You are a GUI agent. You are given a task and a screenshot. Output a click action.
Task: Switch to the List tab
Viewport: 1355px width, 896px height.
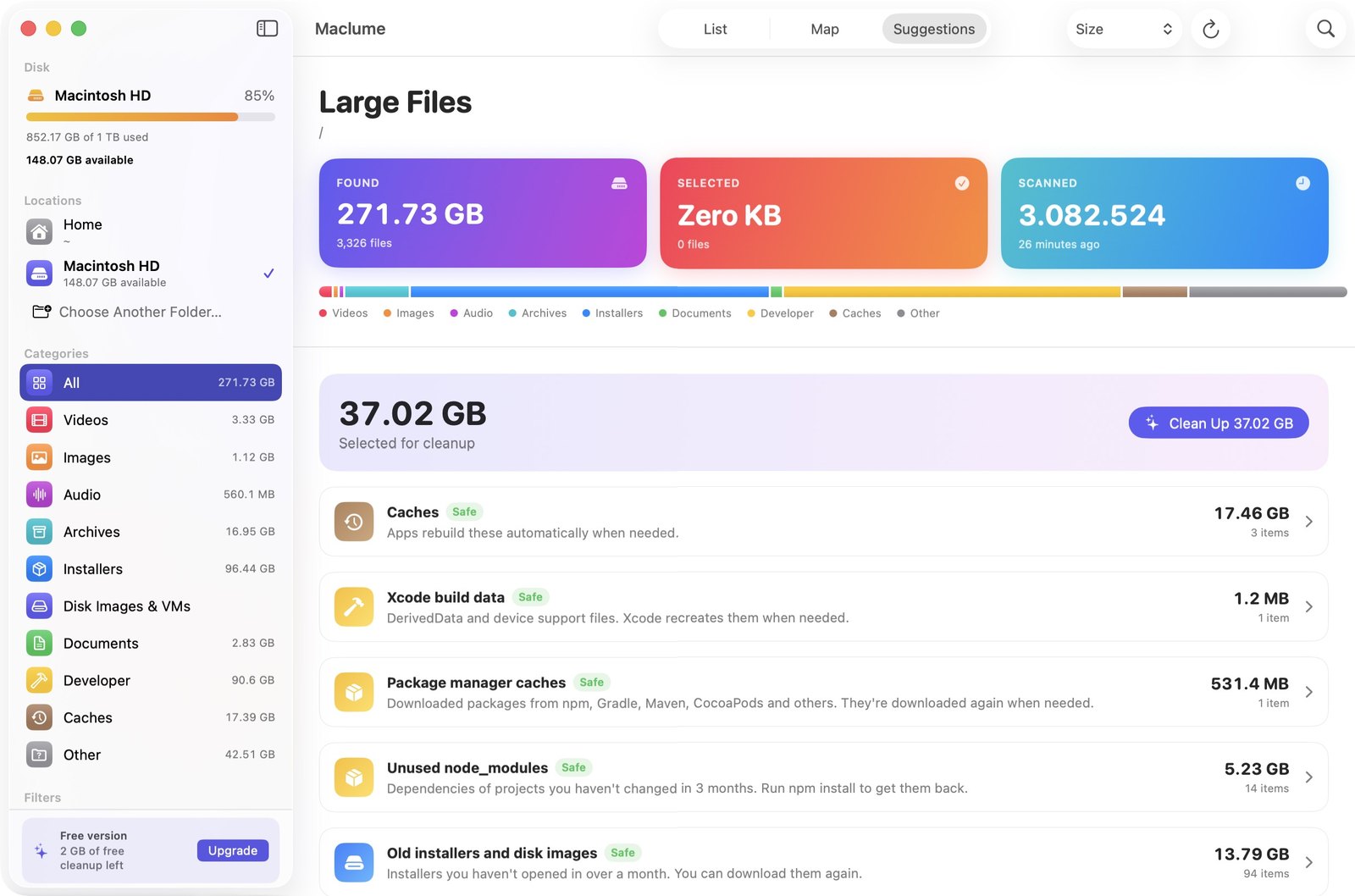(715, 29)
